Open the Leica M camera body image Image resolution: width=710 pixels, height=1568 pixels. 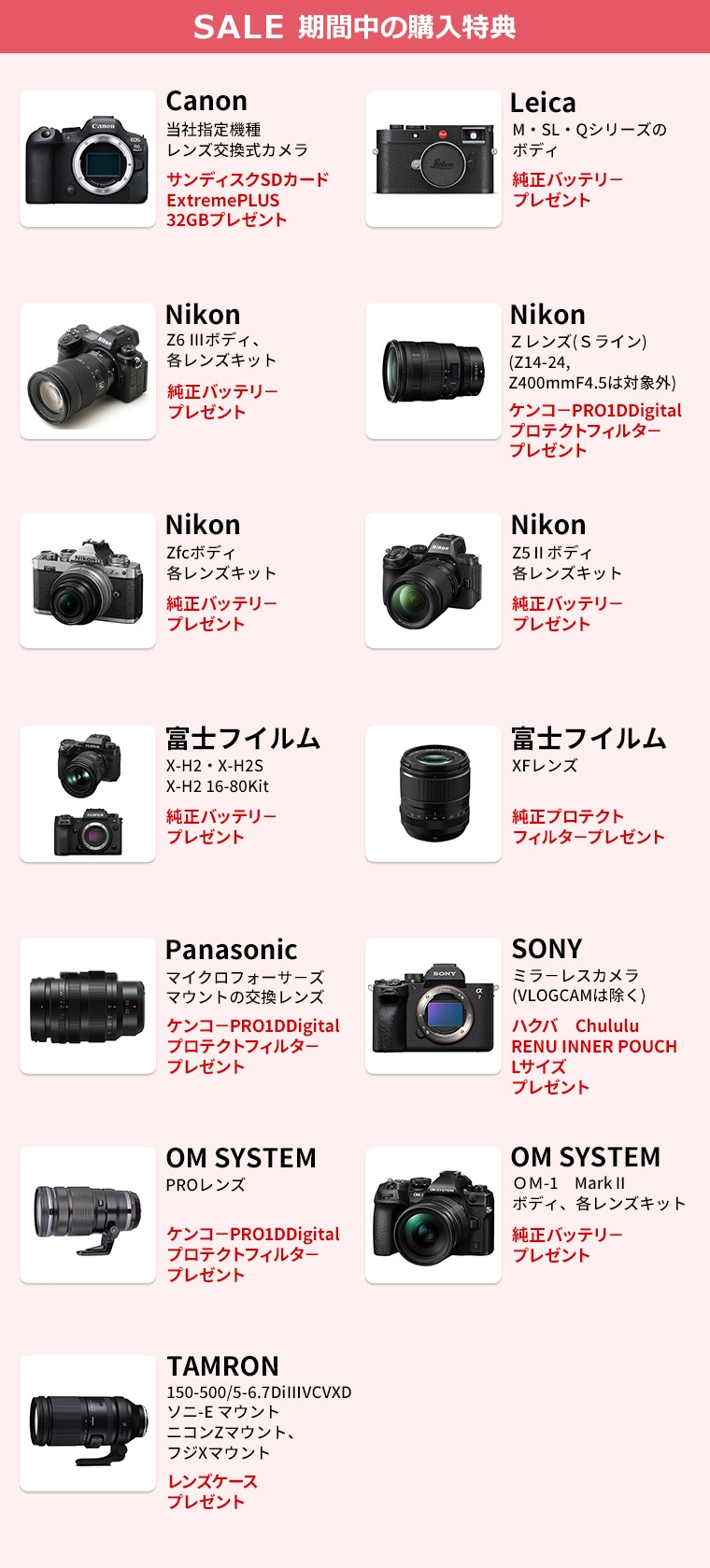(433, 159)
